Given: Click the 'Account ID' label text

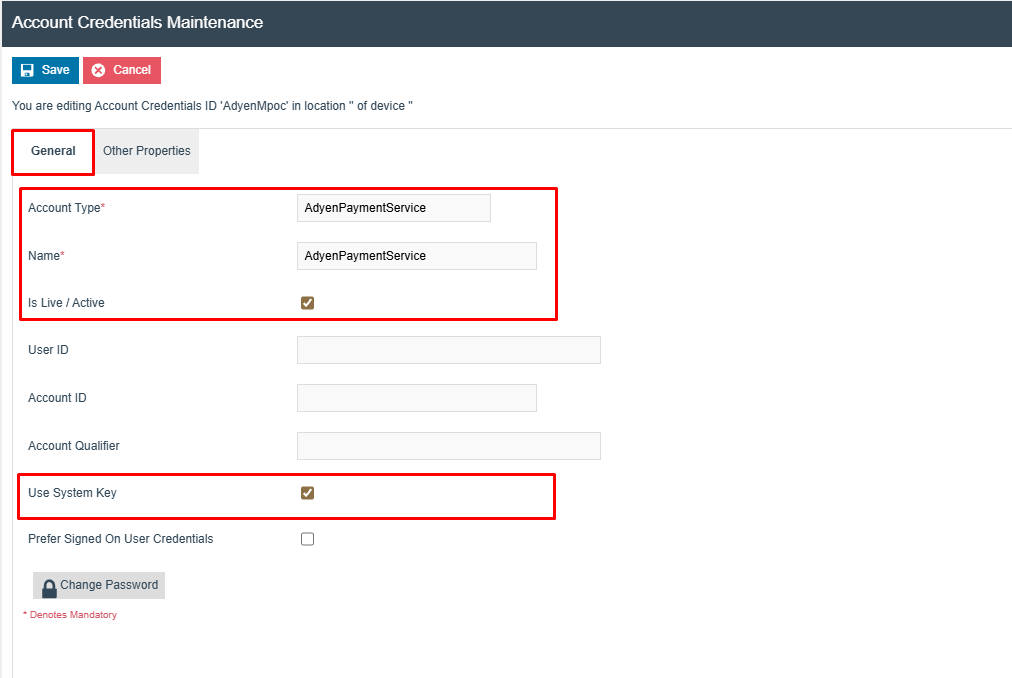Looking at the screenshot, I should pos(57,398).
